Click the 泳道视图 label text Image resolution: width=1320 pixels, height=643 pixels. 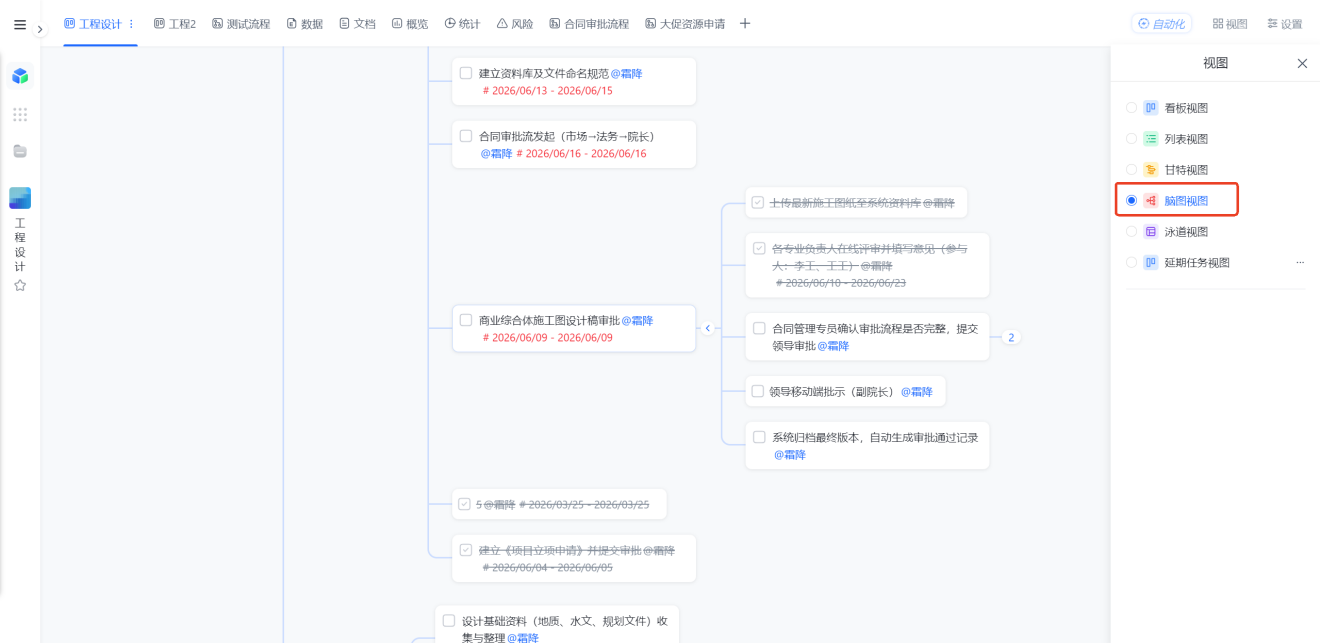(x=1186, y=232)
